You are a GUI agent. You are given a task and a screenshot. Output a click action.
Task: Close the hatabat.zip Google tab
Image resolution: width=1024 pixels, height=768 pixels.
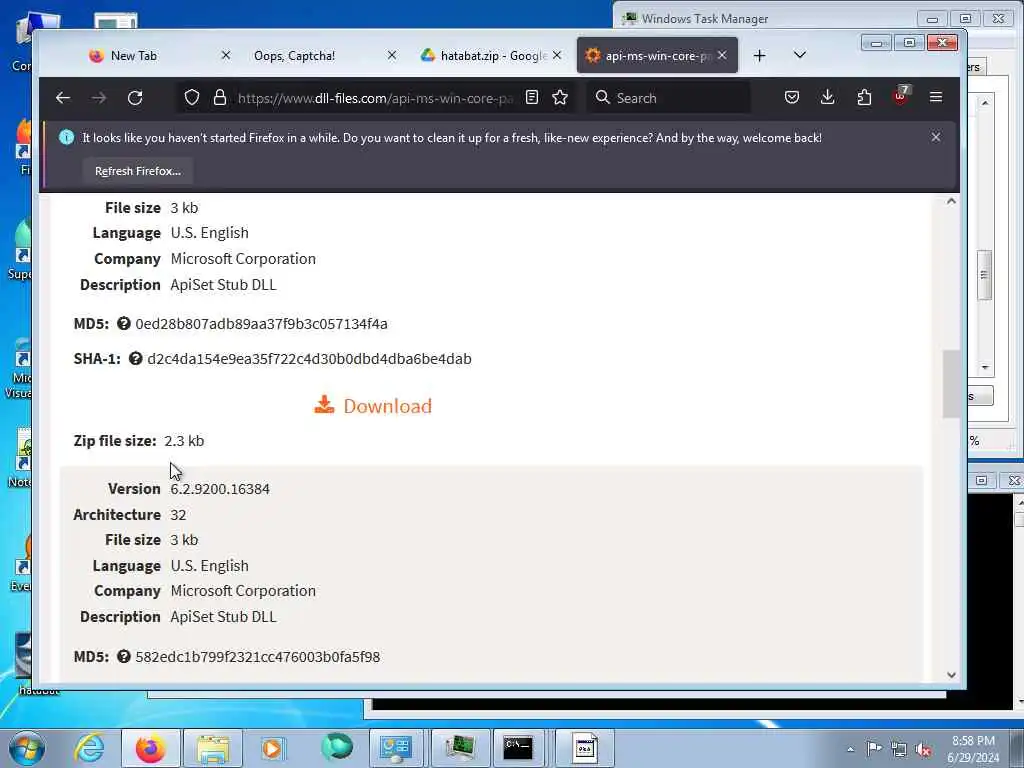557,56
